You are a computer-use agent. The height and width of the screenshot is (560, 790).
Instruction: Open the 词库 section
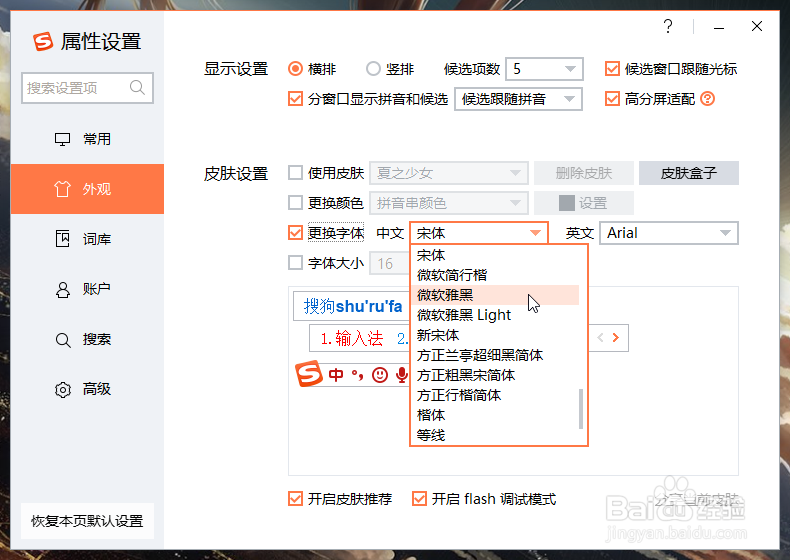point(87,239)
